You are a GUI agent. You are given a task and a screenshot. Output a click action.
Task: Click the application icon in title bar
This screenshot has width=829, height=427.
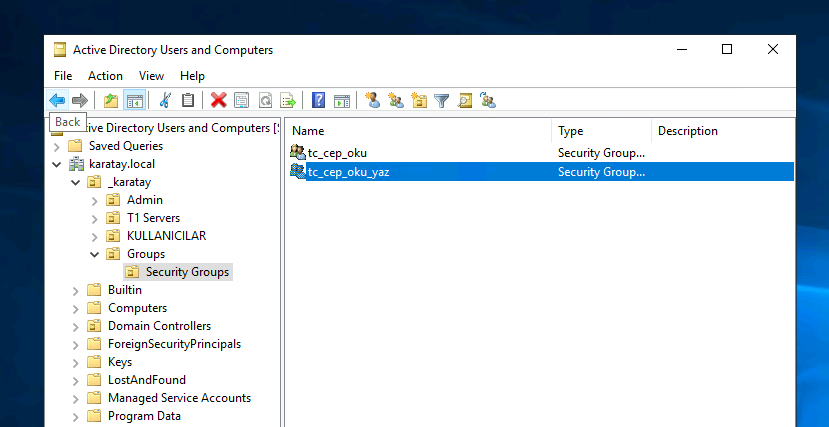coord(60,50)
